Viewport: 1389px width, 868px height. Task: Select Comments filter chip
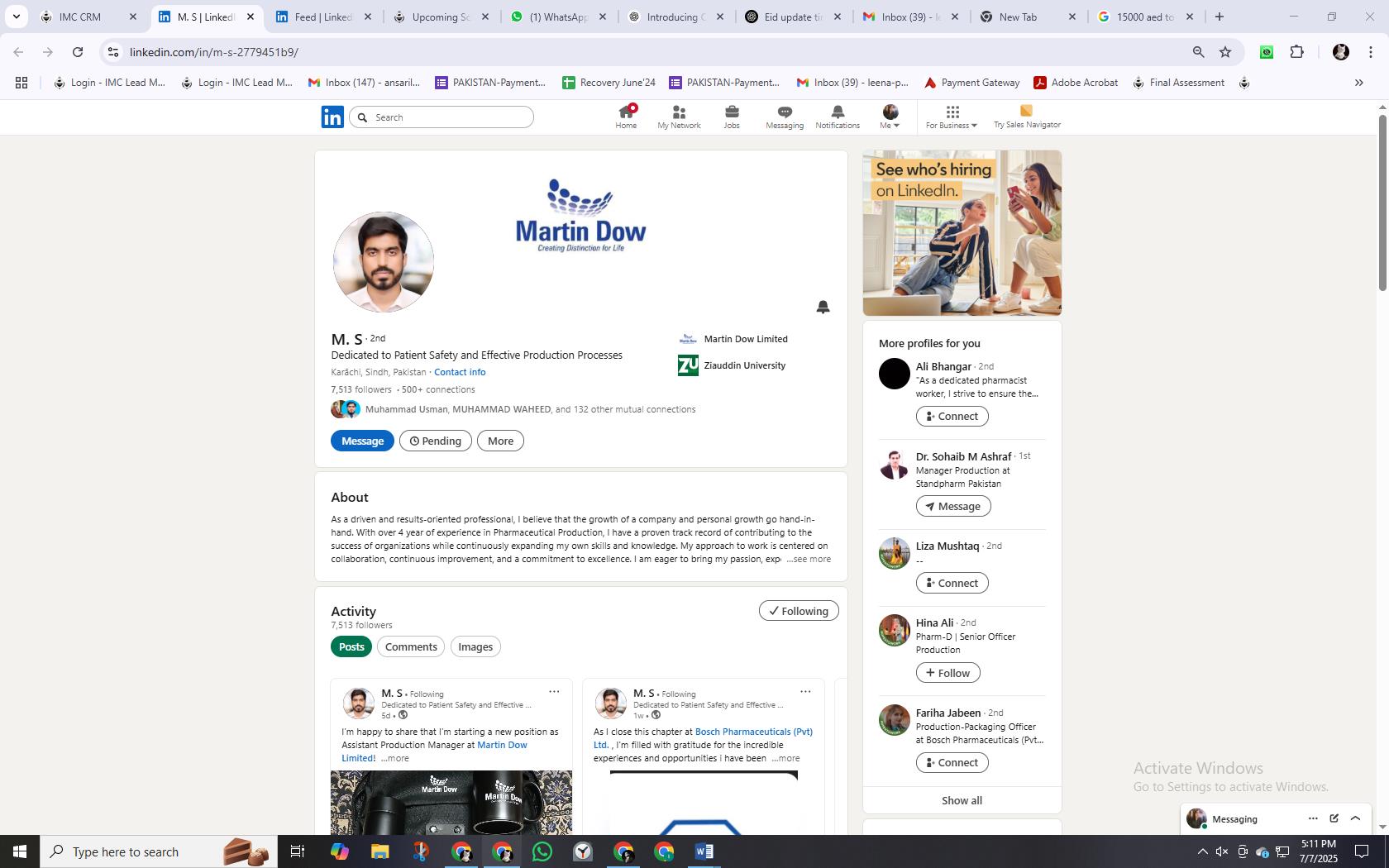[x=411, y=646]
